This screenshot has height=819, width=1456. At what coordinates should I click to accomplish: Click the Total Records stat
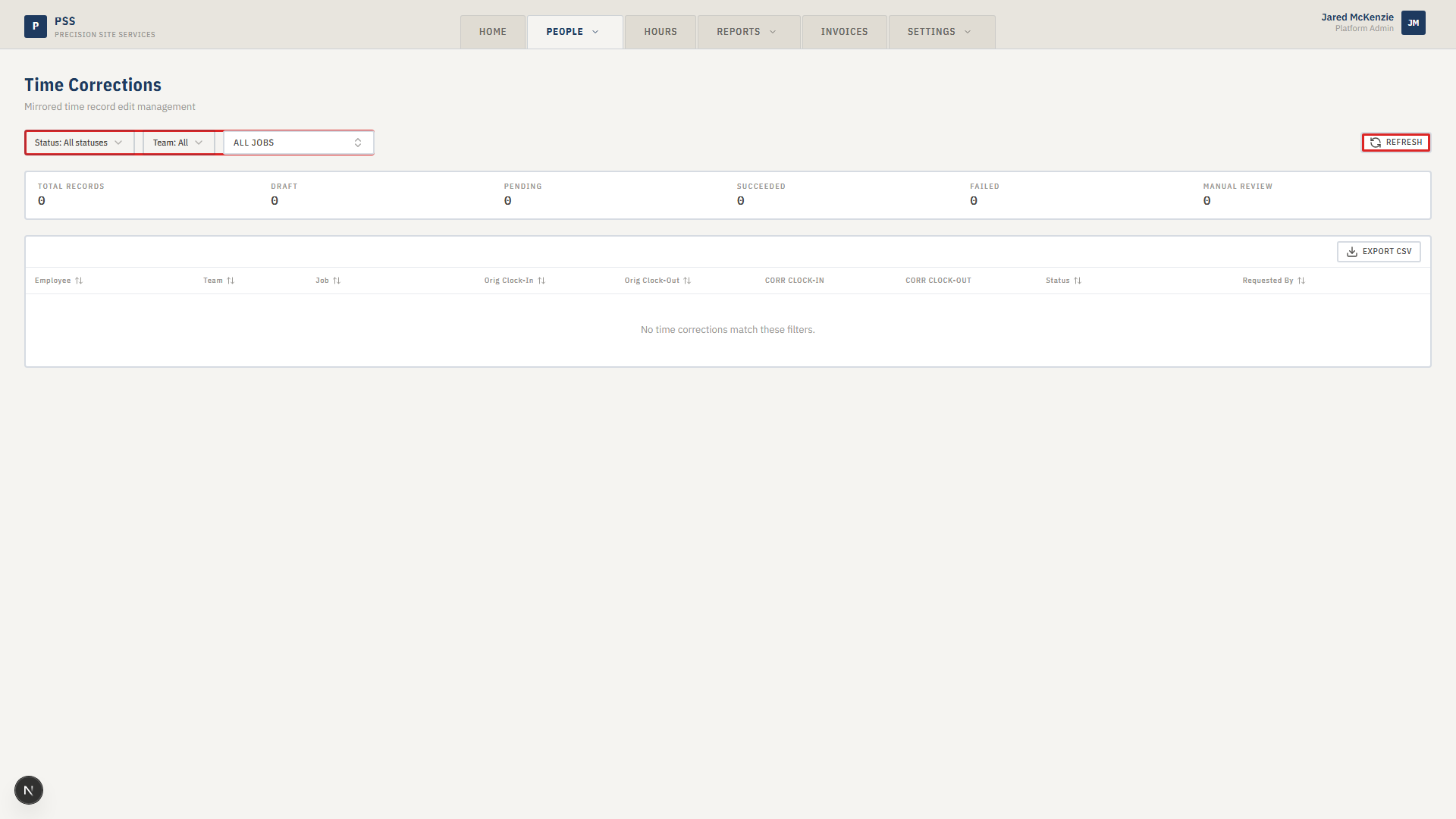coord(71,194)
